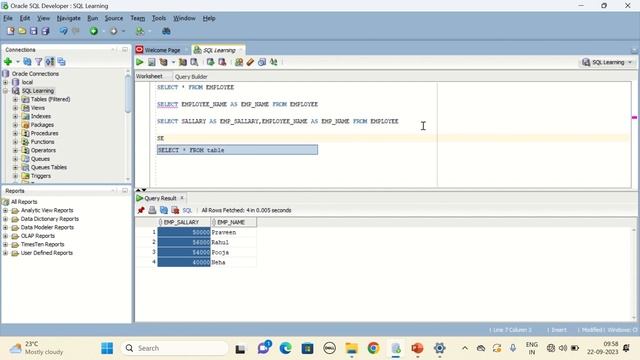Switch to the Query Builder tab
Image resolution: width=640 pixels, height=360 pixels.
pos(191,77)
